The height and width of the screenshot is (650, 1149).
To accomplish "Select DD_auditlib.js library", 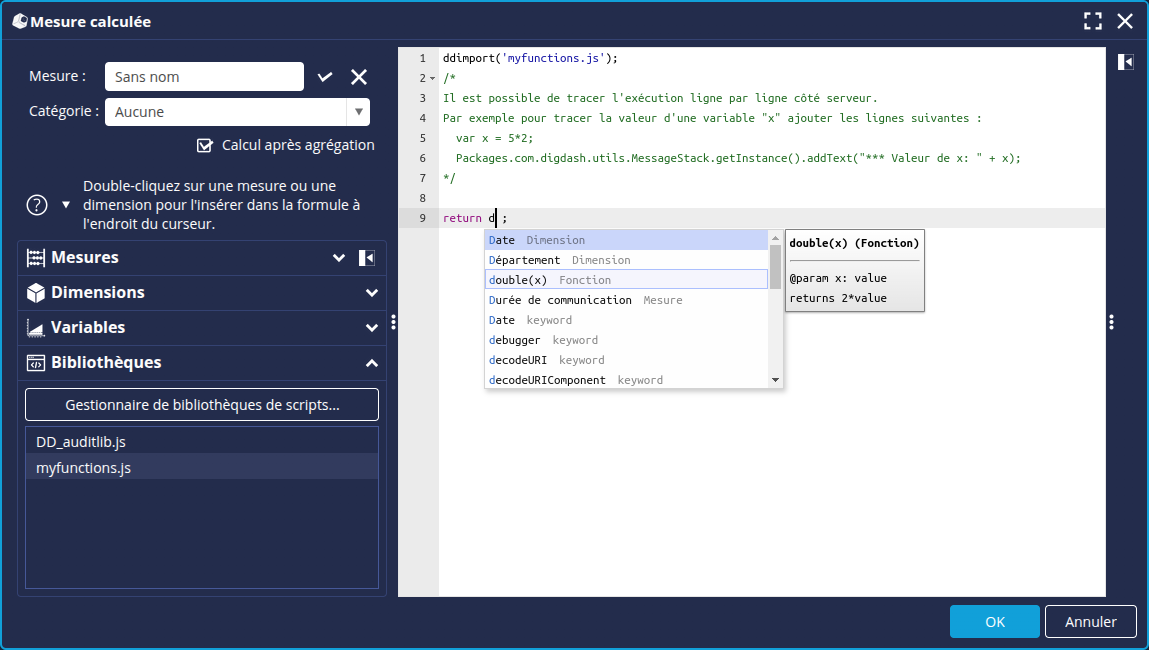I will [x=202, y=442].
